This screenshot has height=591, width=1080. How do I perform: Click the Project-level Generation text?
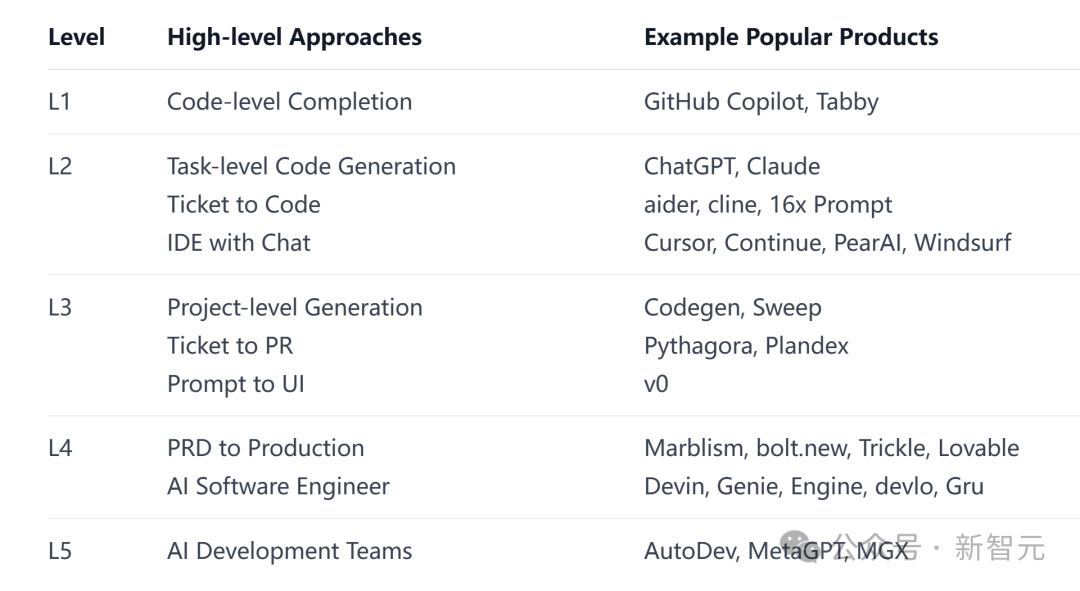295,308
